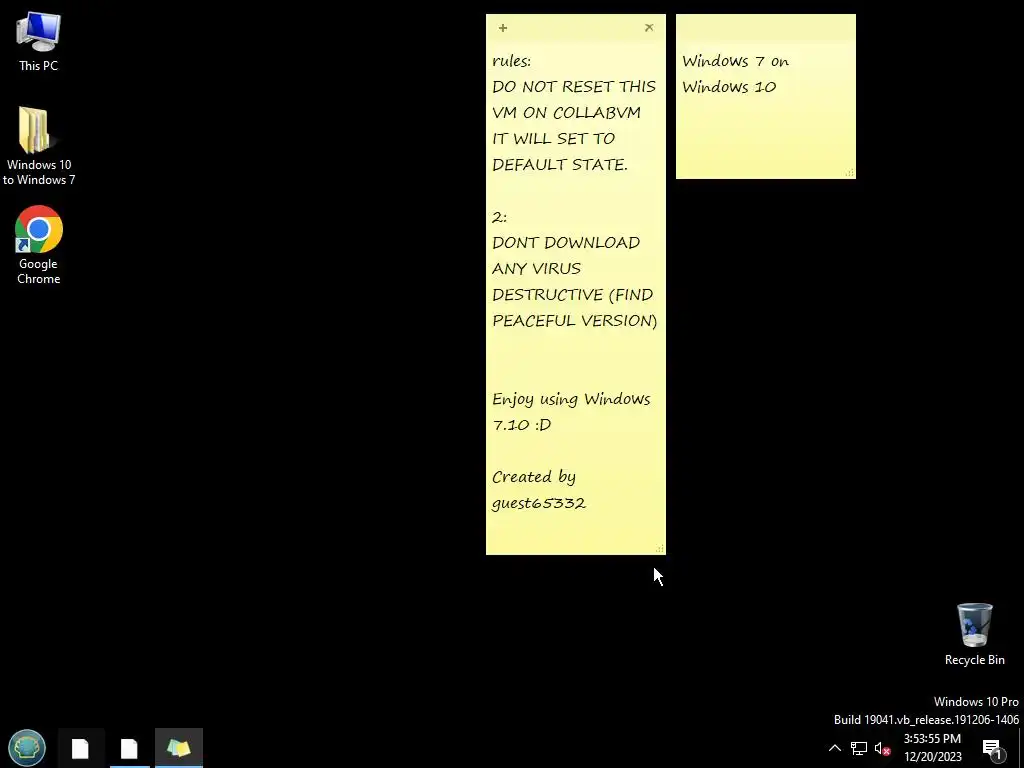This screenshot has height=768, width=1024.
Task: Open the network status tray icon
Action: [858, 748]
